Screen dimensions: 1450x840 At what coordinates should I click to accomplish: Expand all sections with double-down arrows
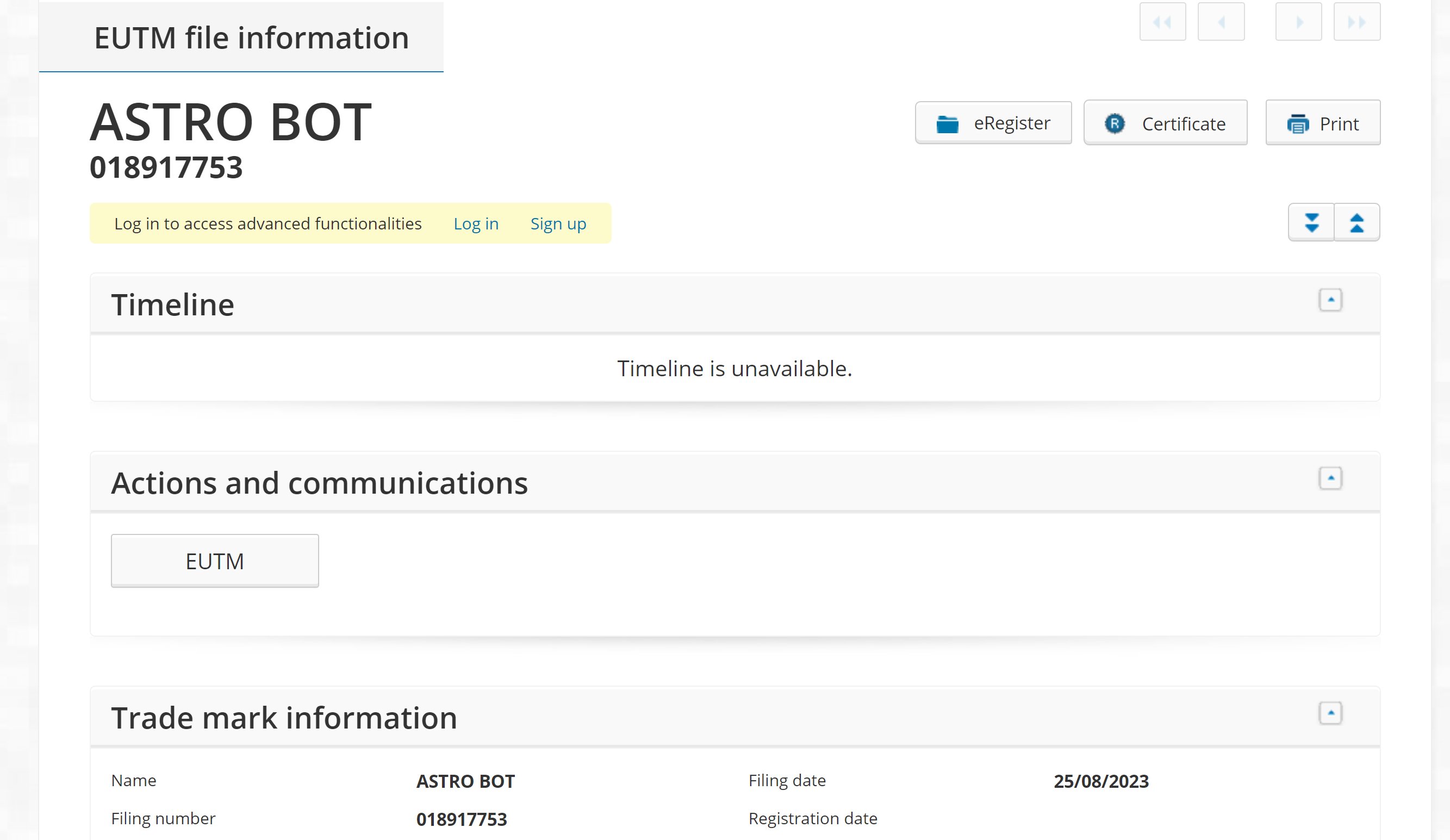pyautogui.click(x=1311, y=222)
